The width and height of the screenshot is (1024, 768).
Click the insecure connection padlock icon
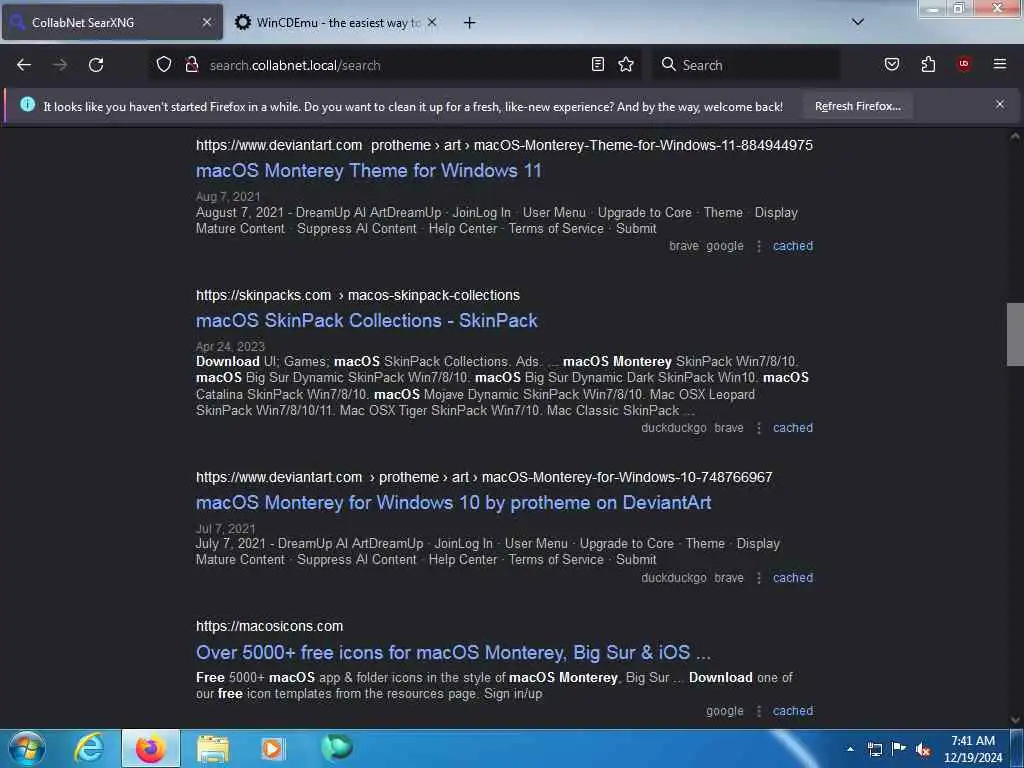(191, 64)
